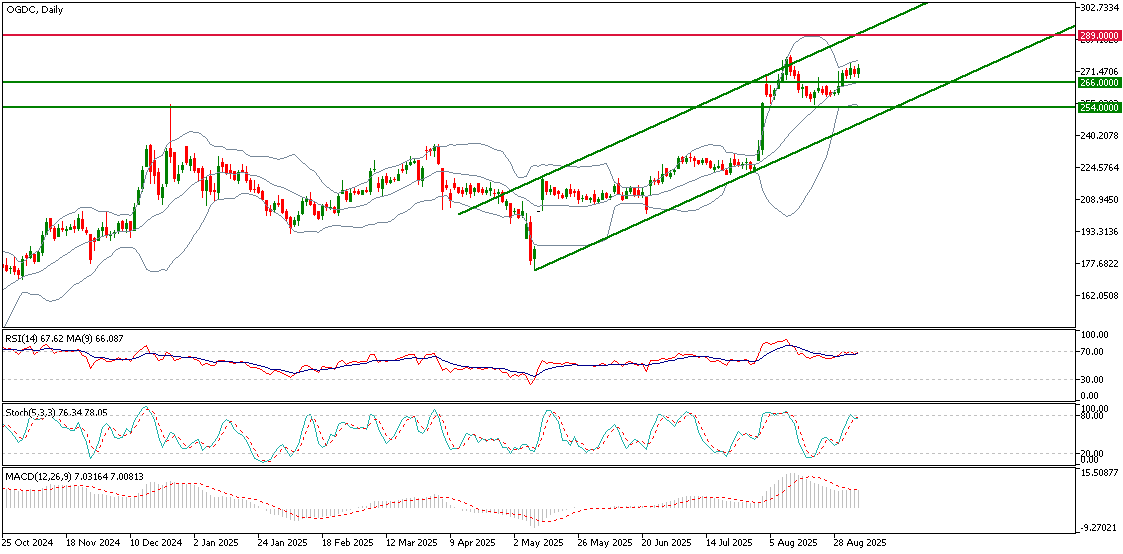Click the 10 Dec 2024 date label

tap(155, 543)
